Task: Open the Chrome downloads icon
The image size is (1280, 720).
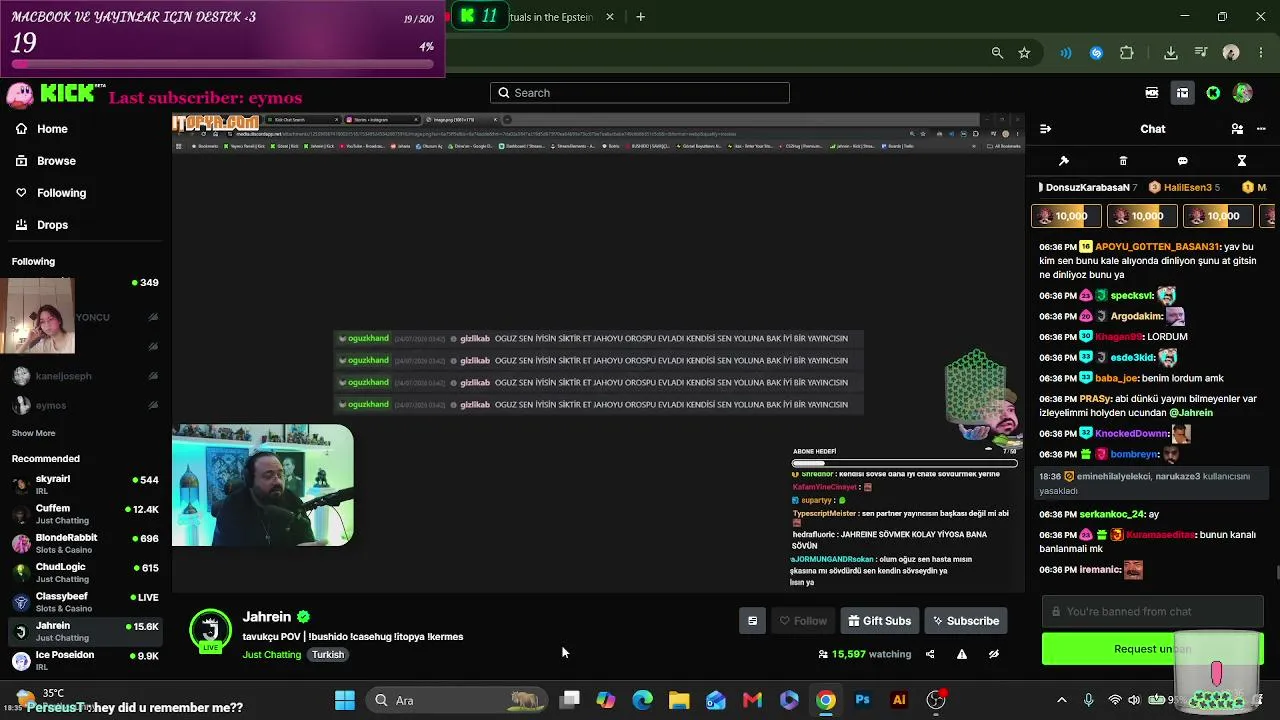Action: tap(1171, 53)
